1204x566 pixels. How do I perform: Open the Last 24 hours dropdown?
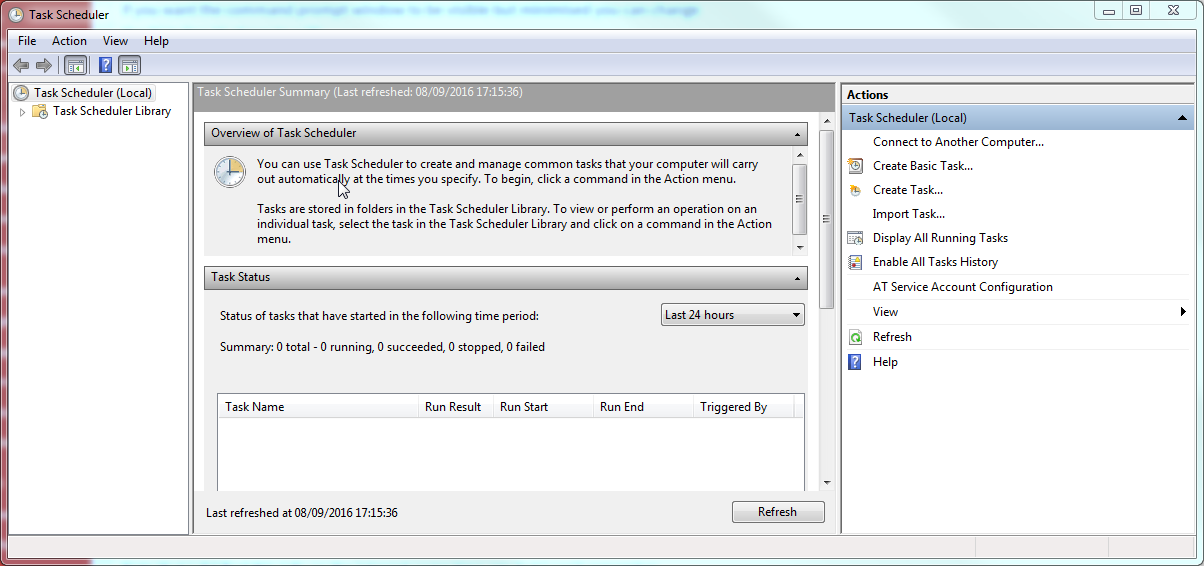pos(733,315)
